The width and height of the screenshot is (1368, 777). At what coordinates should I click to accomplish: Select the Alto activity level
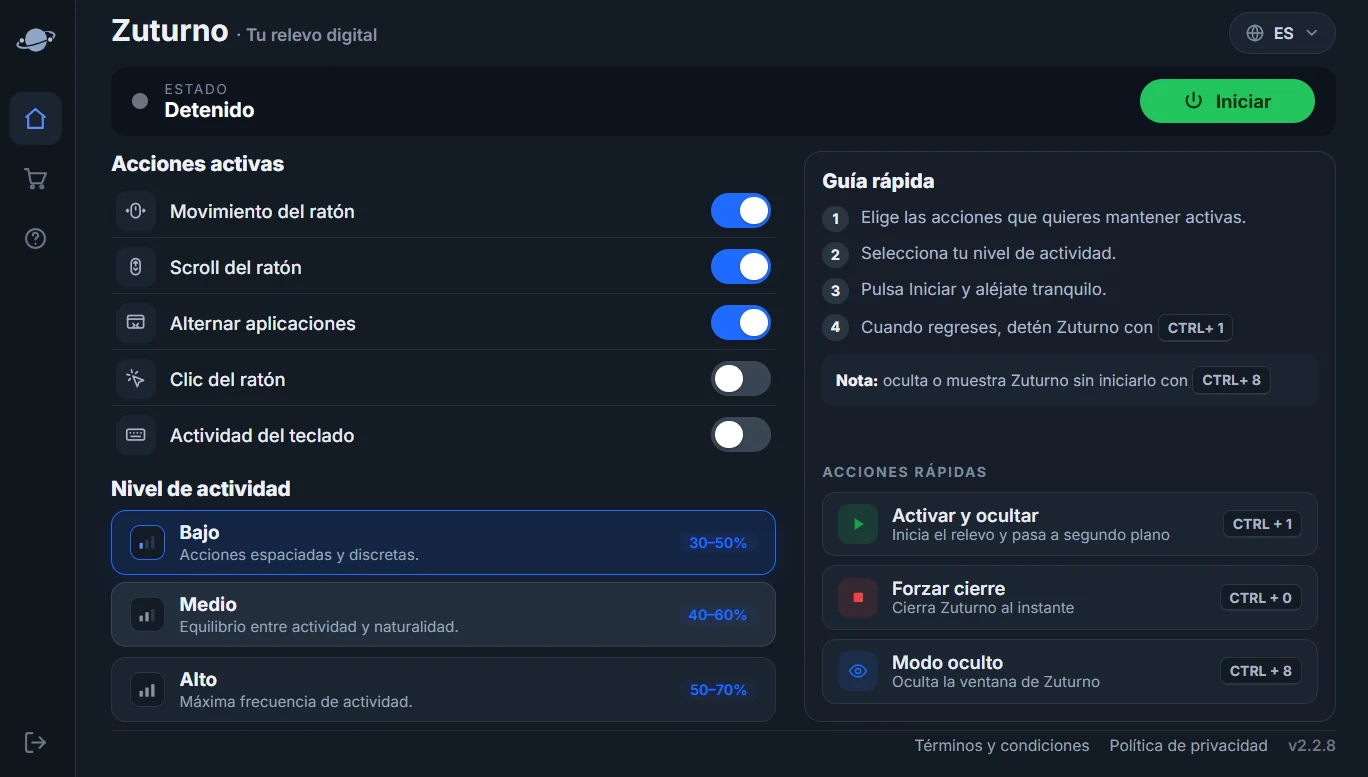tap(443, 689)
